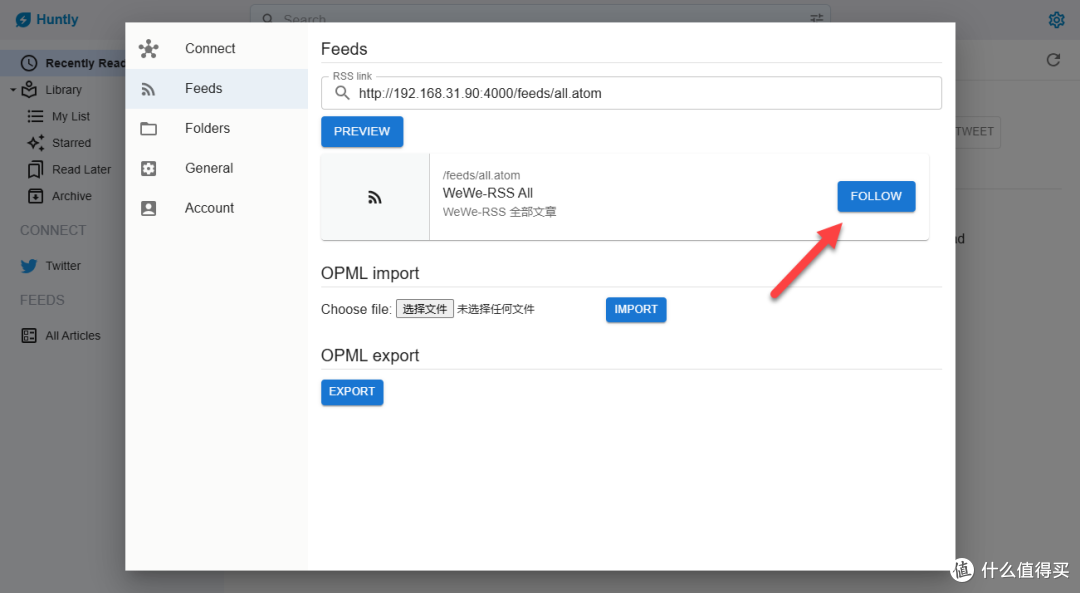Click the Twitter bird icon

29,266
